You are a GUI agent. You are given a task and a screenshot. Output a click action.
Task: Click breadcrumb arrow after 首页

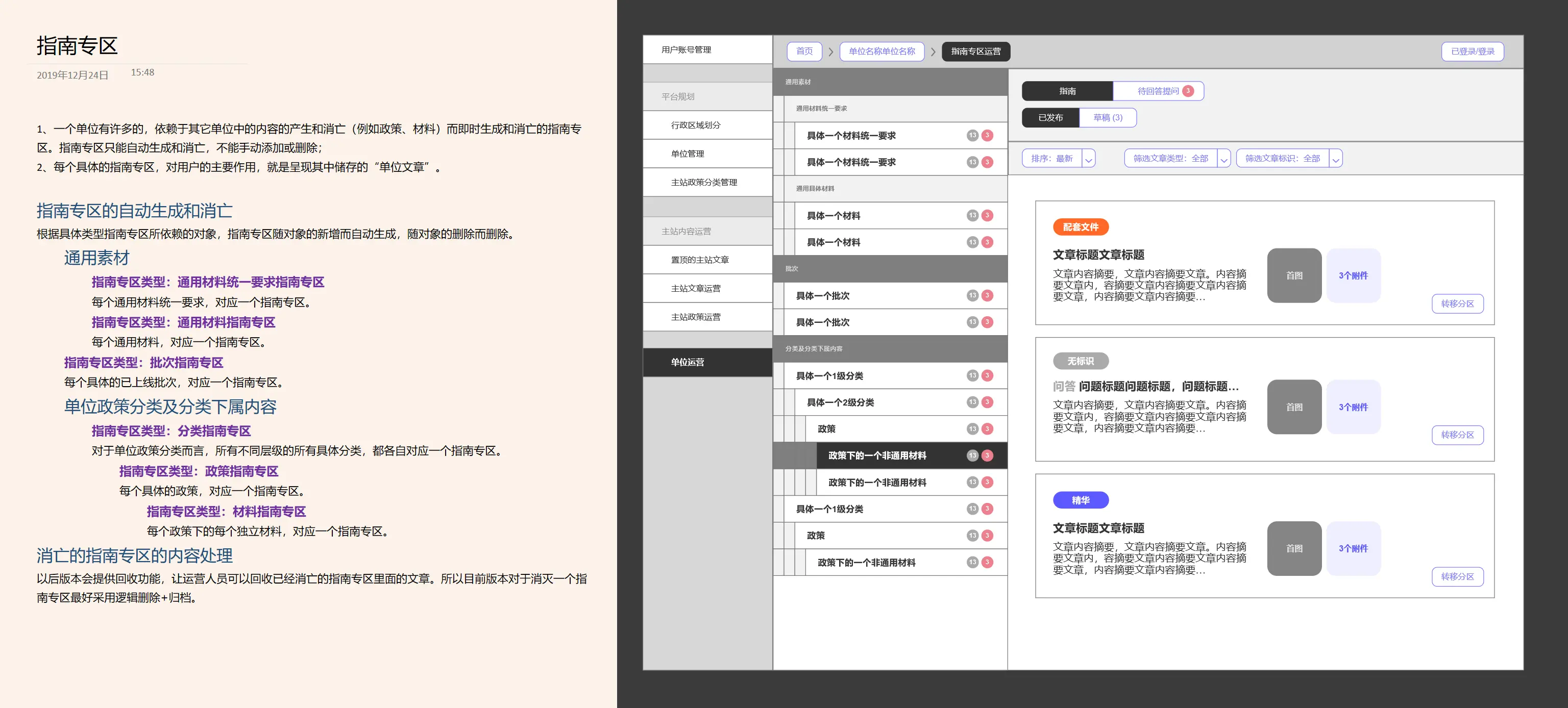tap(831, 52)
